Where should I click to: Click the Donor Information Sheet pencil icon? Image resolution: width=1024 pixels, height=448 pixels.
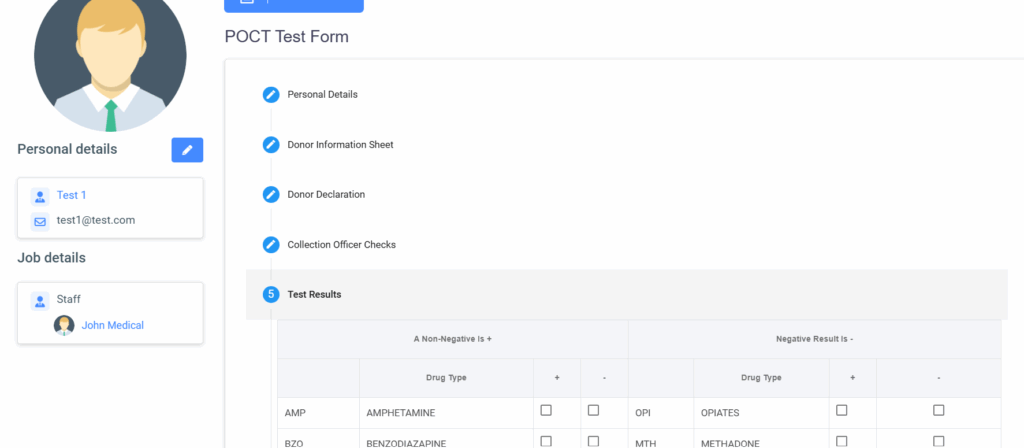click(271, 145)
